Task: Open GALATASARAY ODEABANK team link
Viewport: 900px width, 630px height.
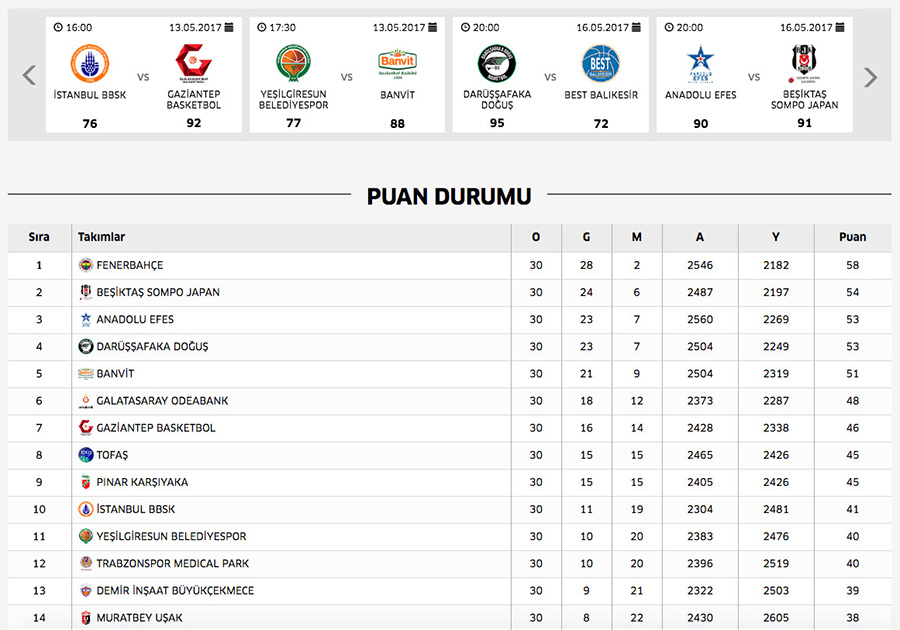Action: [162, 400]
